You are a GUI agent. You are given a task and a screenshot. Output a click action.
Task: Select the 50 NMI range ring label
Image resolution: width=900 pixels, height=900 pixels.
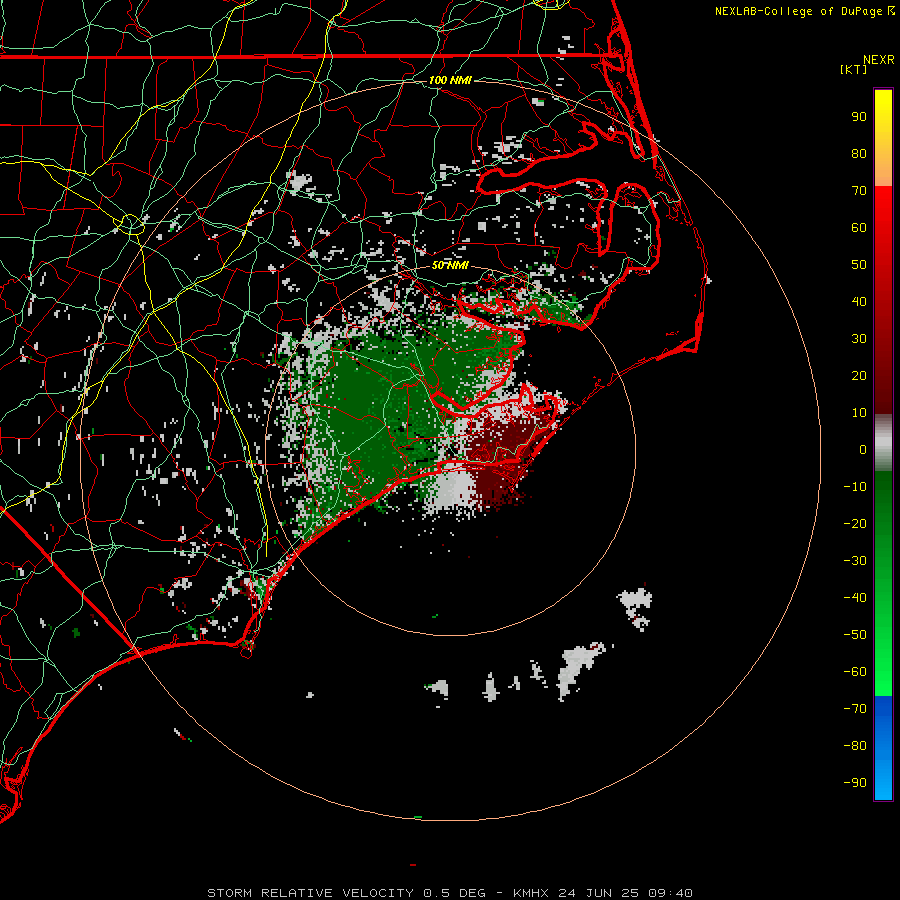[450, 265]
